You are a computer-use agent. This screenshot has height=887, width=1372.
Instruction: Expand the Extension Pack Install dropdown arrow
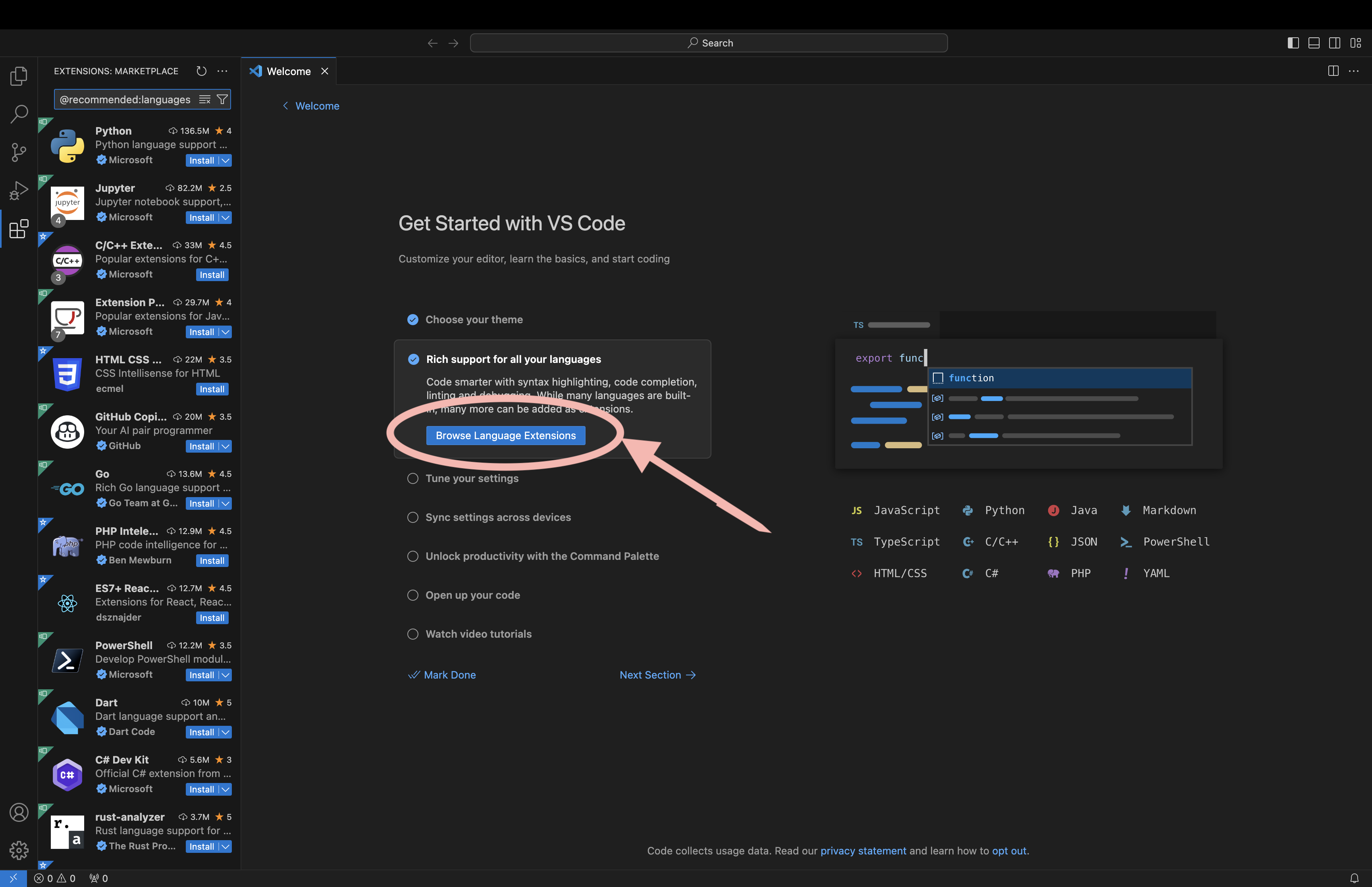click(226, 332)
